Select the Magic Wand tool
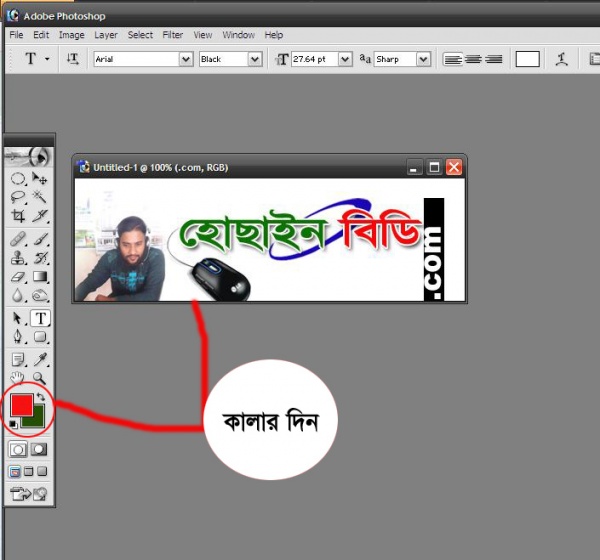The image size is (600, 560). [40, 197]
